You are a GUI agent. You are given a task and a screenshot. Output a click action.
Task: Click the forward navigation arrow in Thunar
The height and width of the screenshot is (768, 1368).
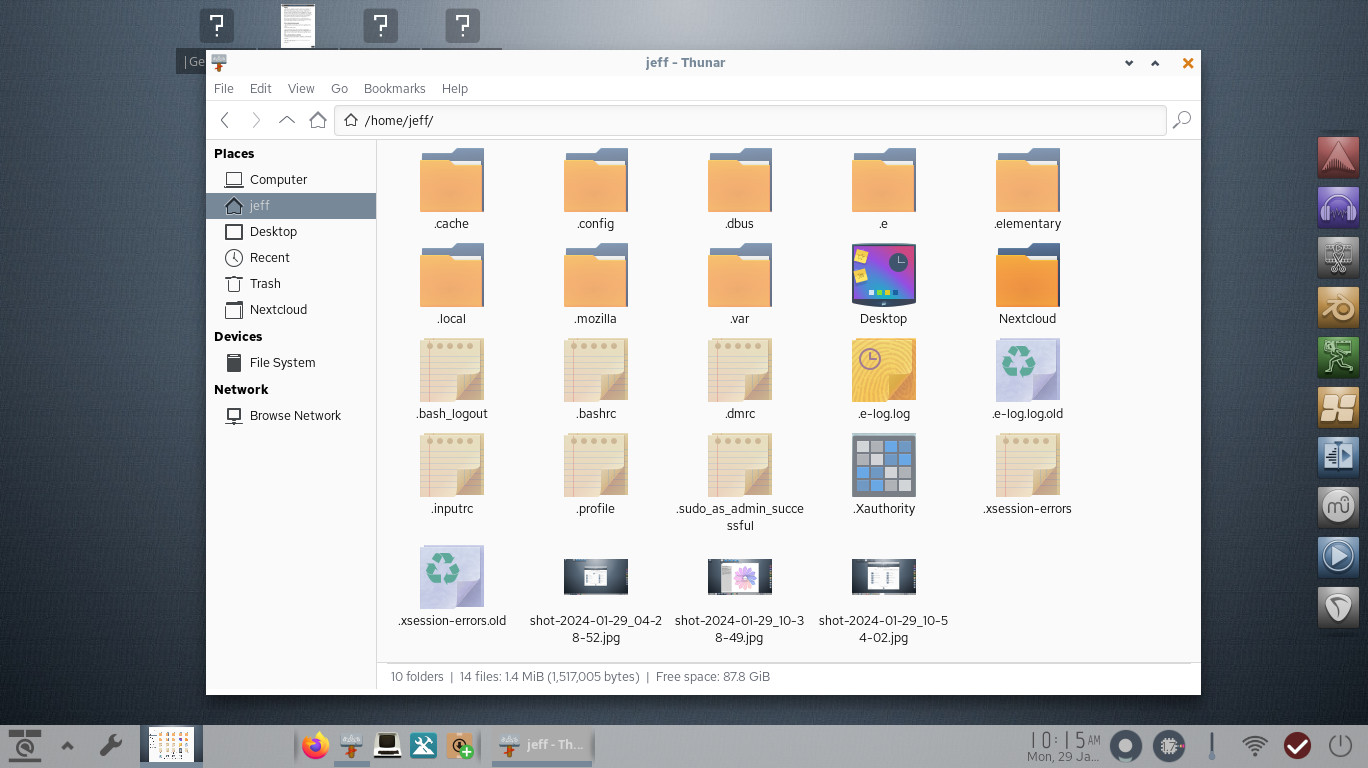256,120
